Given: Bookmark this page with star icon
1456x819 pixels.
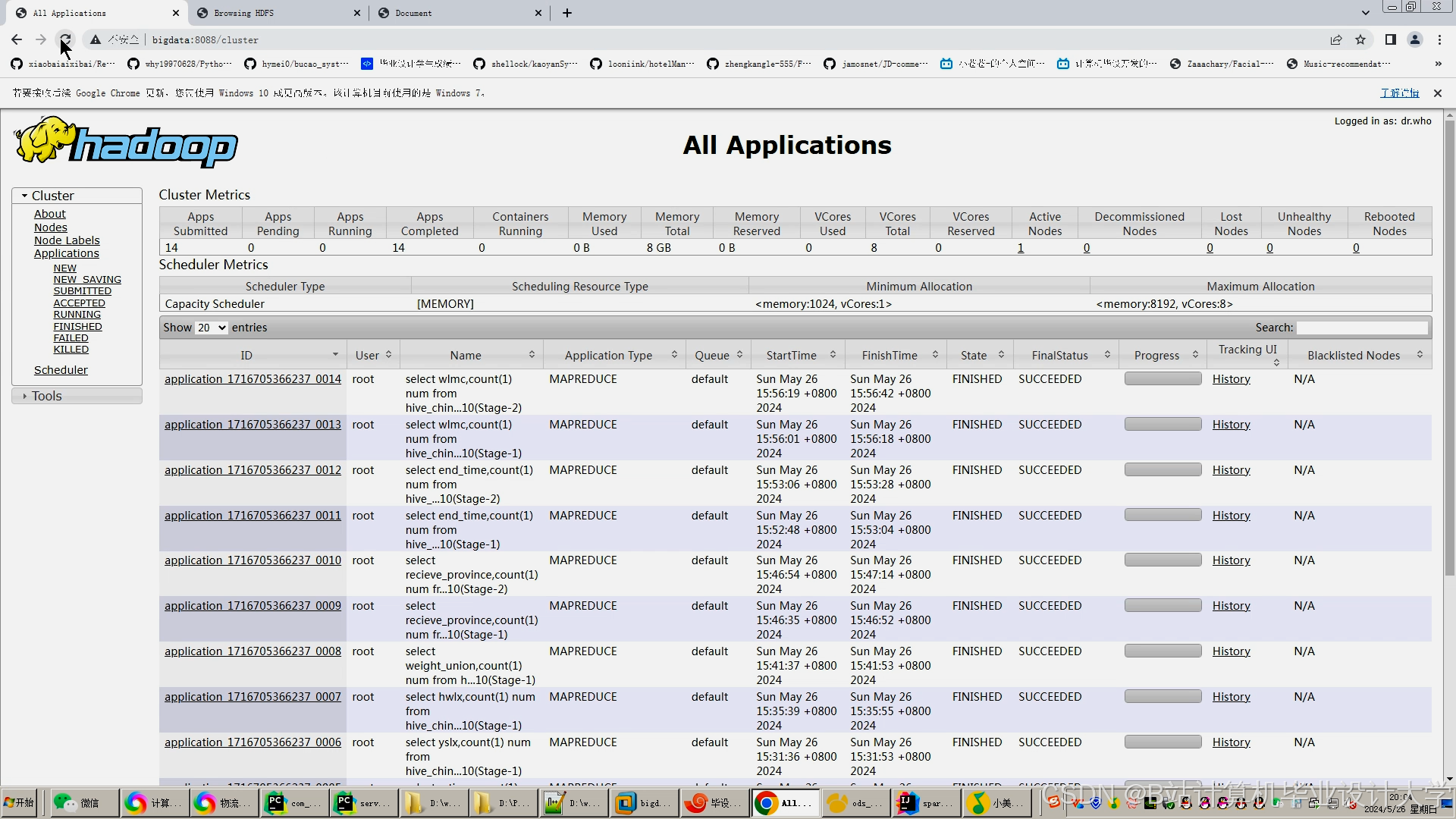Looking at the screenshot, I should [1360, 39].
